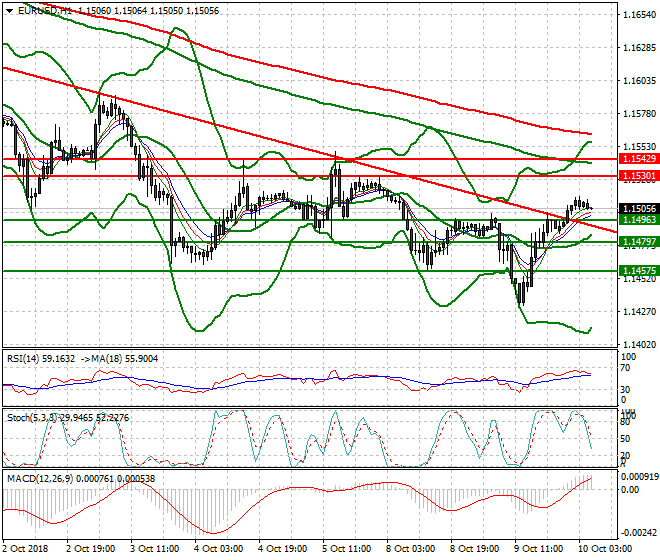The width and height of the screenshot is (660, 560).
Task: Select the green 1.14575 price level tag
Action: tap(639, 271)
